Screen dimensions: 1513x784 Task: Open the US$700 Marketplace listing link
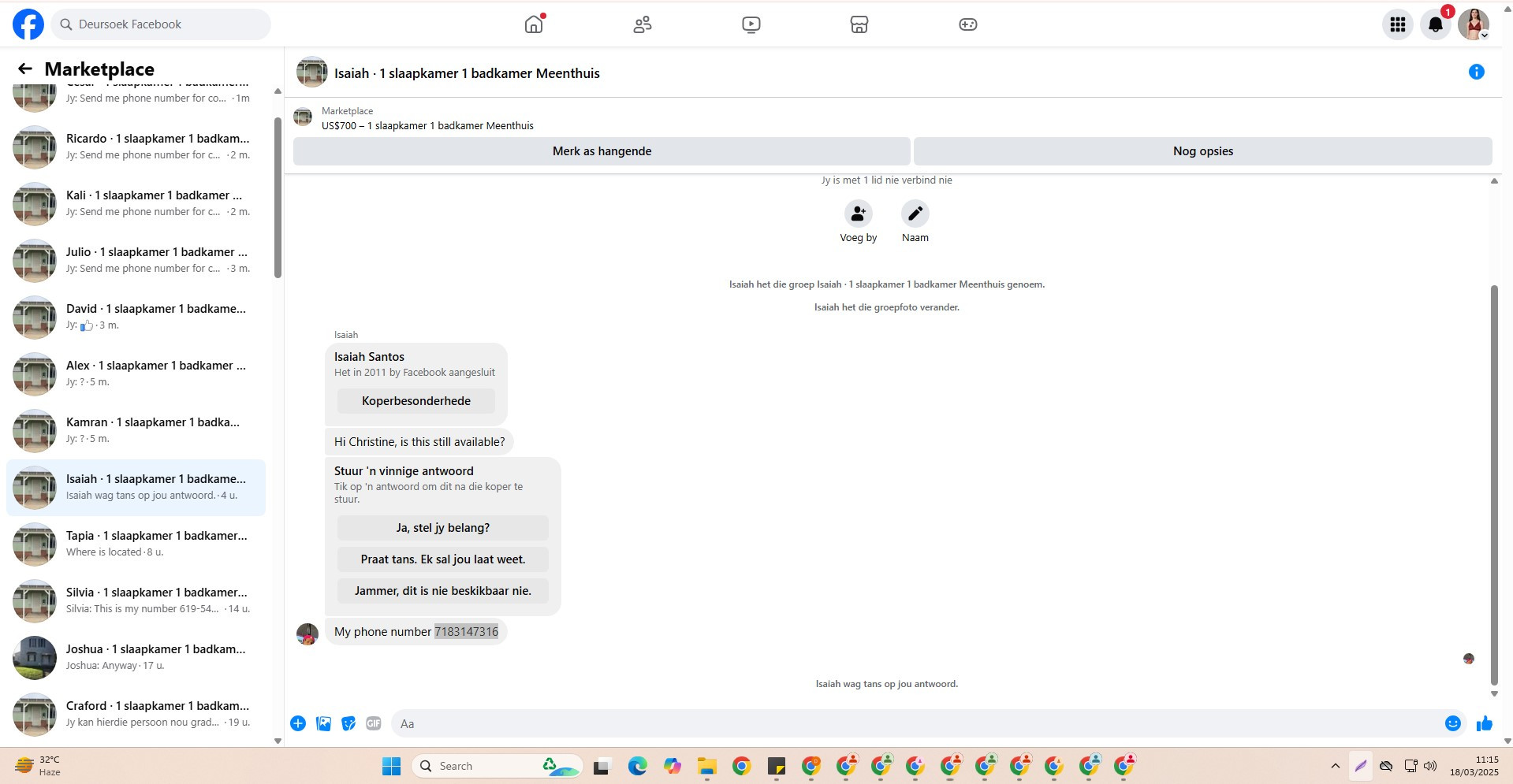tap(427, 125)
